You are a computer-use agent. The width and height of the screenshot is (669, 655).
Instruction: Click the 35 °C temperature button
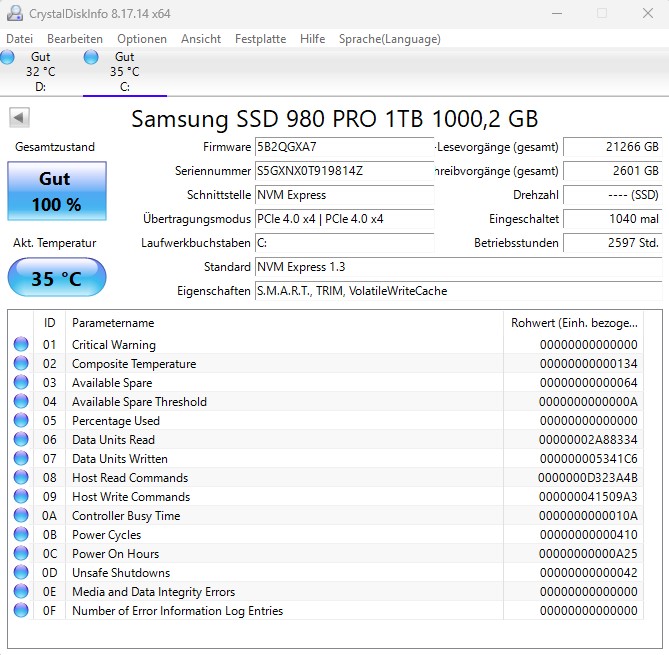coord(57,277)
